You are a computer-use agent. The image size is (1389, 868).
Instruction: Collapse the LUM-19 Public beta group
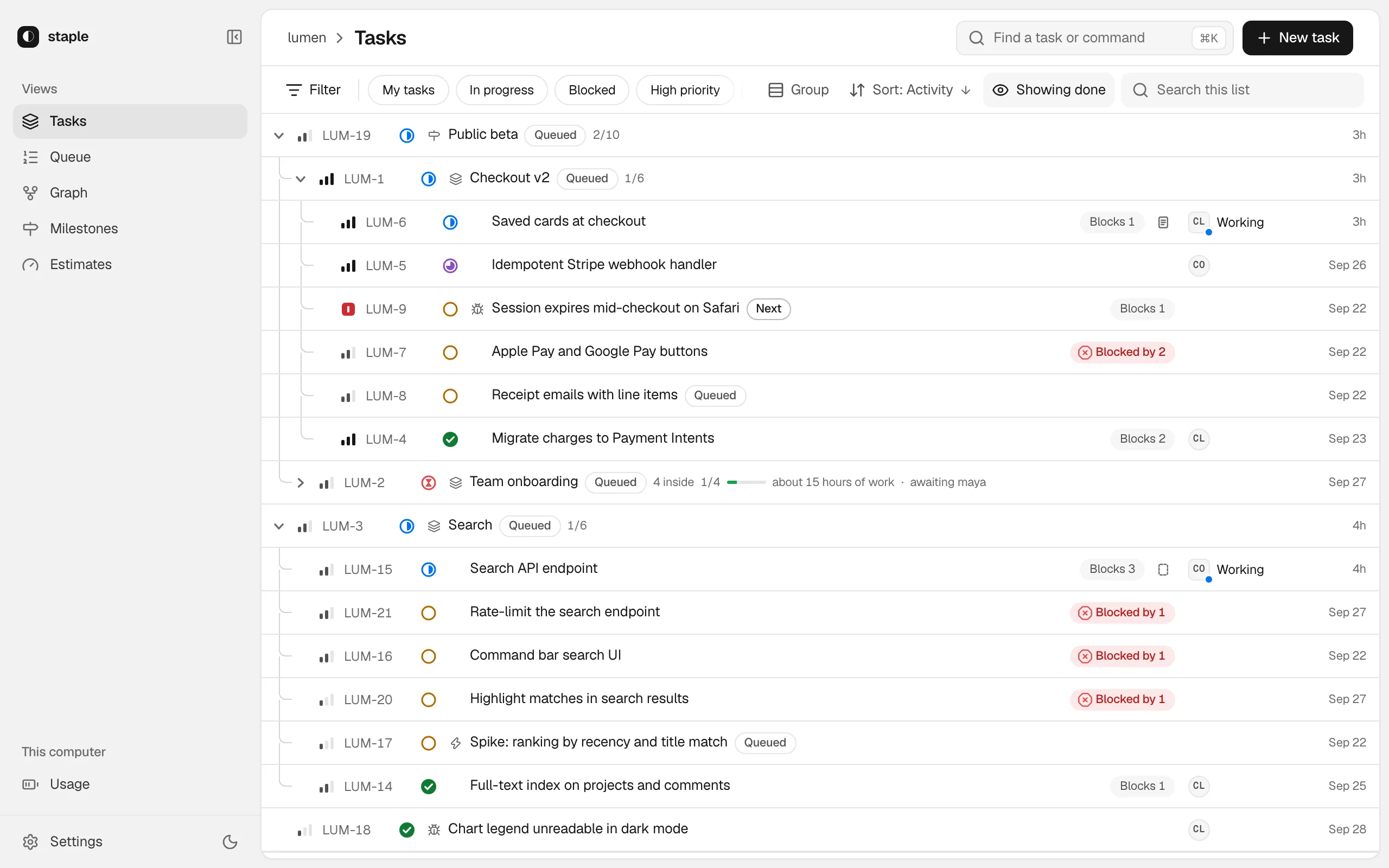279,136
